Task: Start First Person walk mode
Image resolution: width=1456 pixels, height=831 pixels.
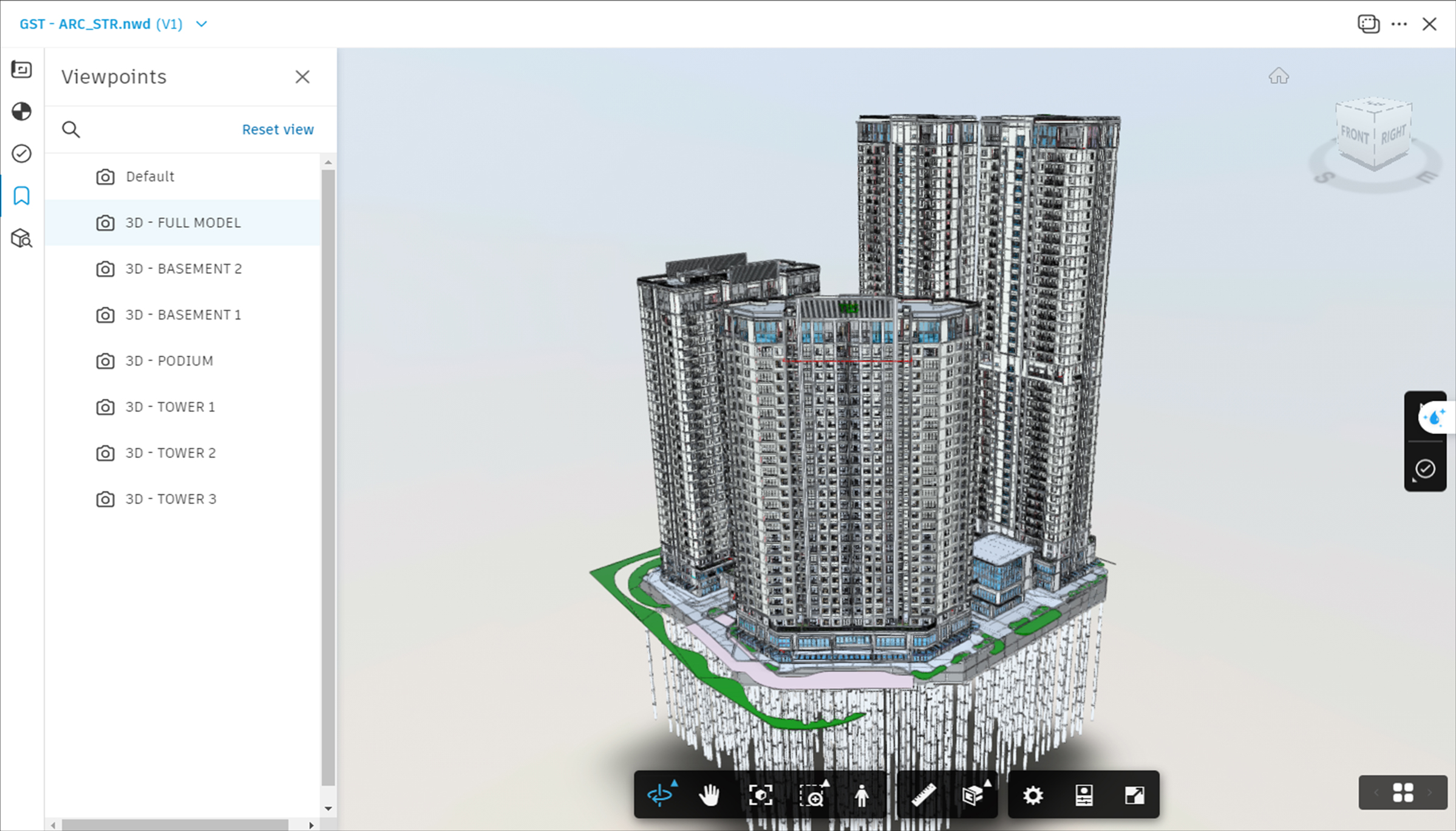Action: pos(862,795)
